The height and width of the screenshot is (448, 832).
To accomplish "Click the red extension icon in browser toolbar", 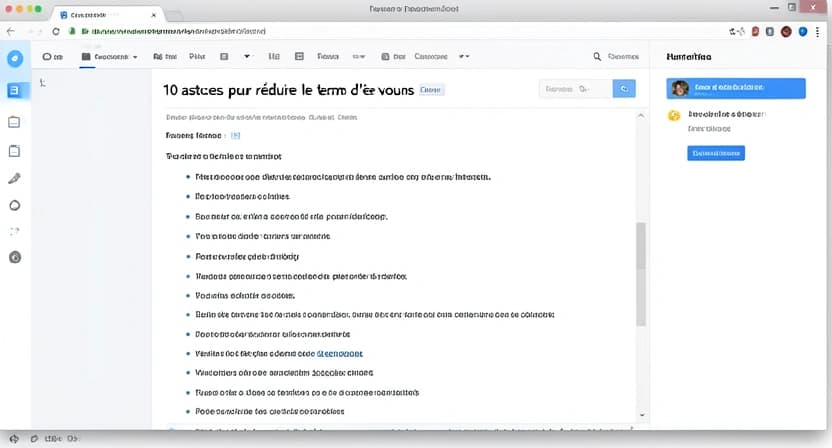I will (755, 32).
